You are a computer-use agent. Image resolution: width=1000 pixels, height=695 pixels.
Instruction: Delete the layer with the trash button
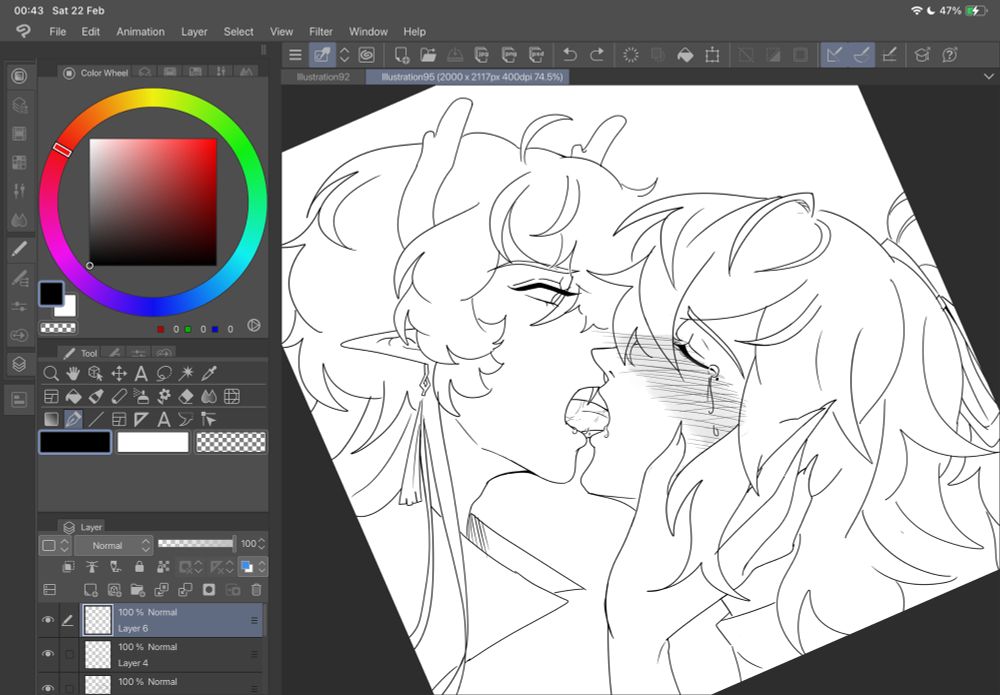coord(256,590)
